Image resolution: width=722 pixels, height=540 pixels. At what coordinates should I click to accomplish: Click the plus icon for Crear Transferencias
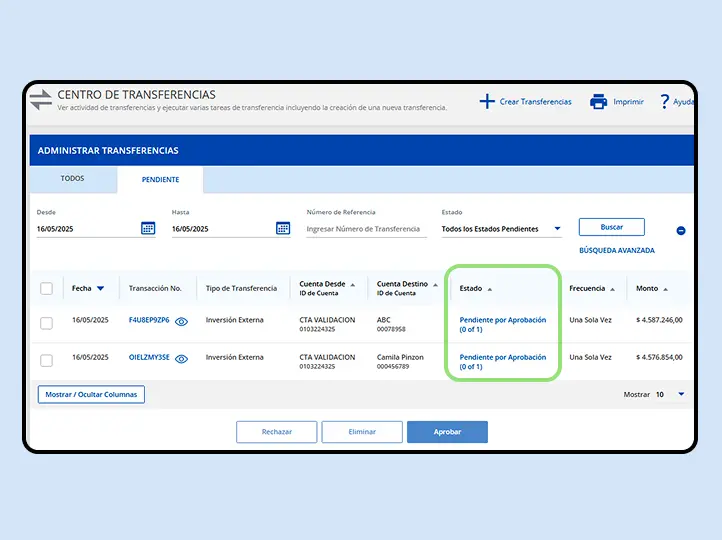coord(487,101)
